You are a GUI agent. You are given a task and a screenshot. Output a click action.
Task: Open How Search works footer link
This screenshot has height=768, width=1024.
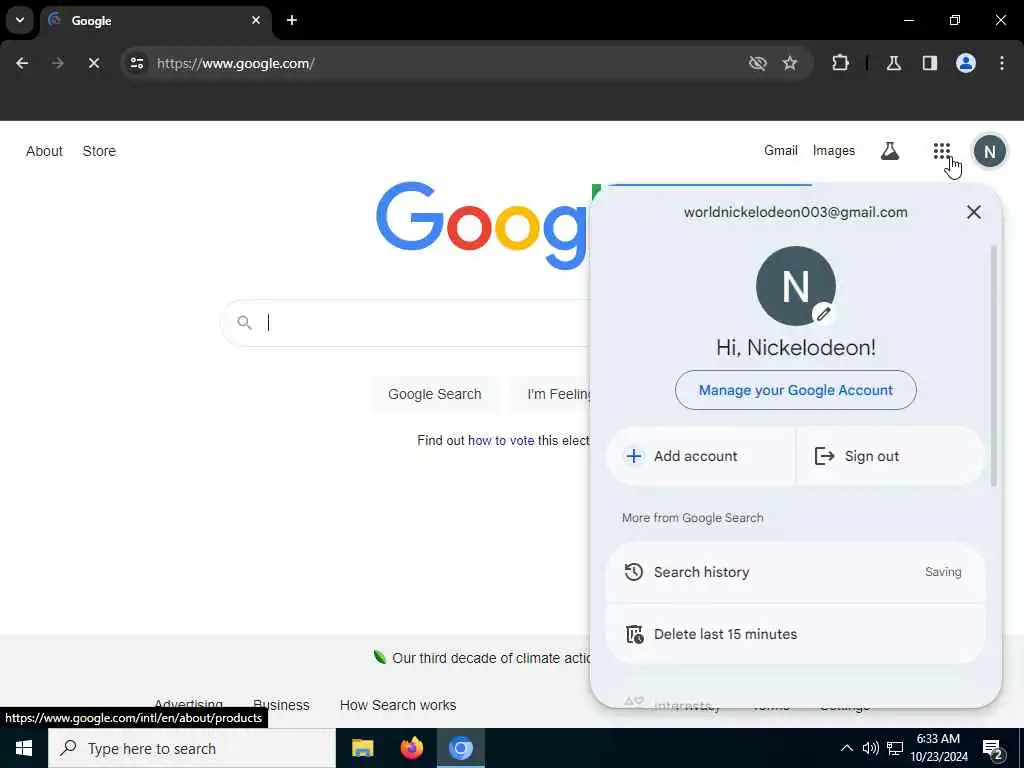[x=398, y=705]
